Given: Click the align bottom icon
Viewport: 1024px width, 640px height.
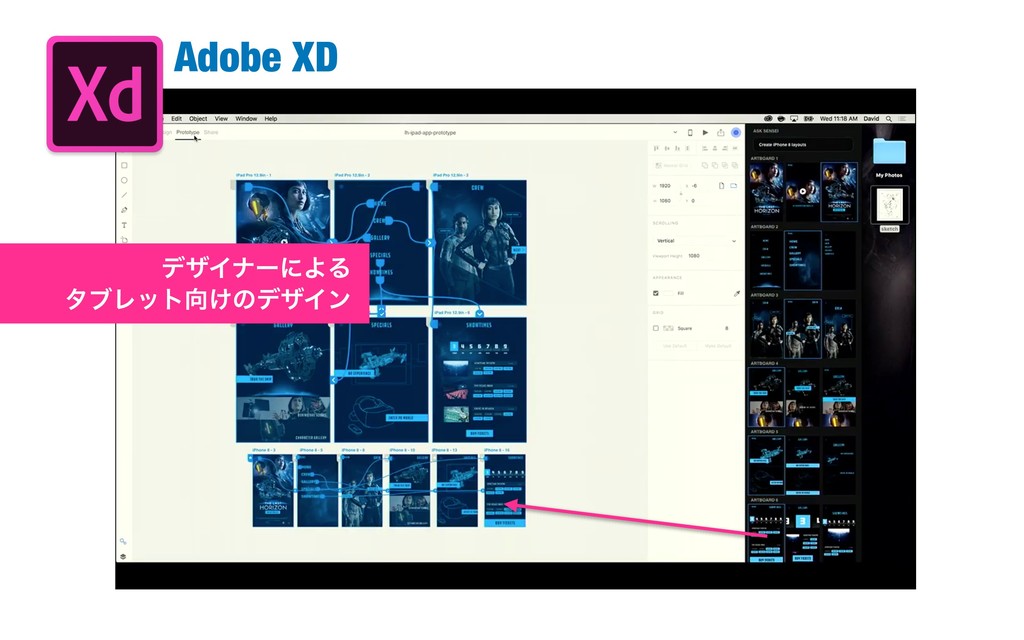Looking at the screenshot, I should click(x=677, y=149).
